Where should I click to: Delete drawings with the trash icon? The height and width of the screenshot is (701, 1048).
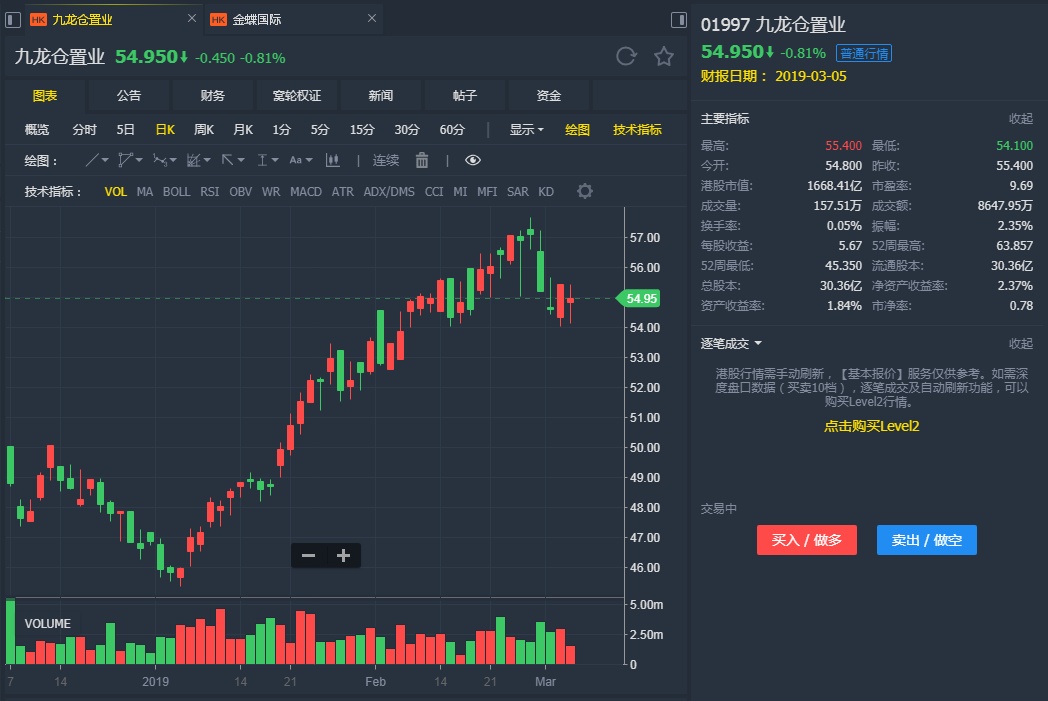coord(422,160)
